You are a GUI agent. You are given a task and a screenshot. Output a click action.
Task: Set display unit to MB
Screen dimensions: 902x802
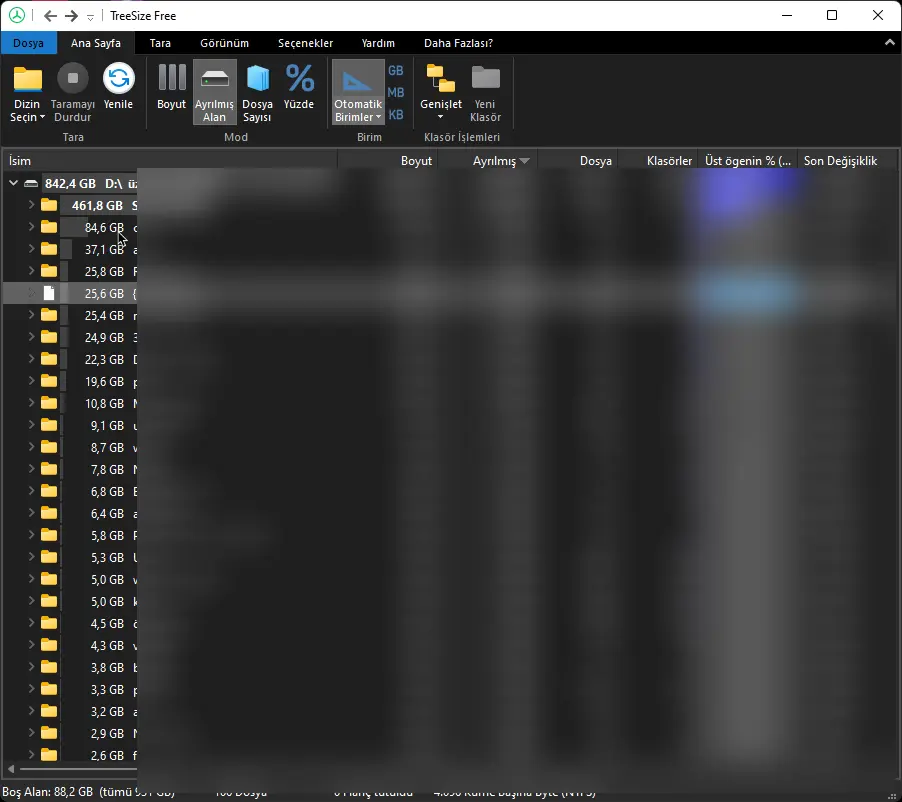[x=396, y=93]
